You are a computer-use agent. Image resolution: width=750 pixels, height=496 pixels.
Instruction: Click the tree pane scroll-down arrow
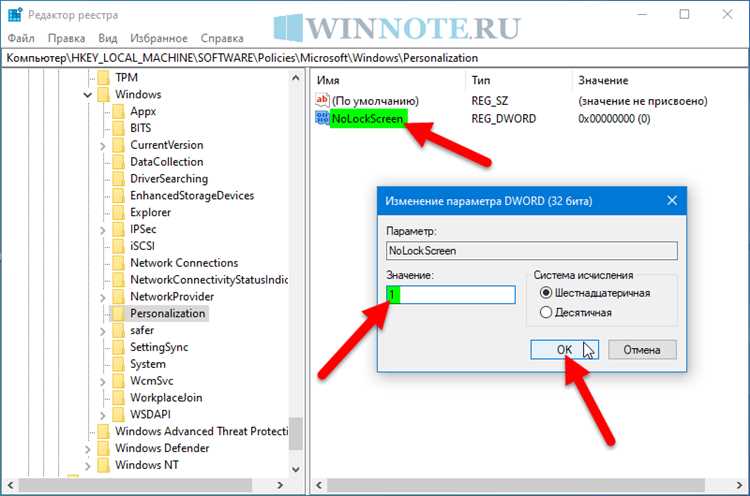click(296, 469)
